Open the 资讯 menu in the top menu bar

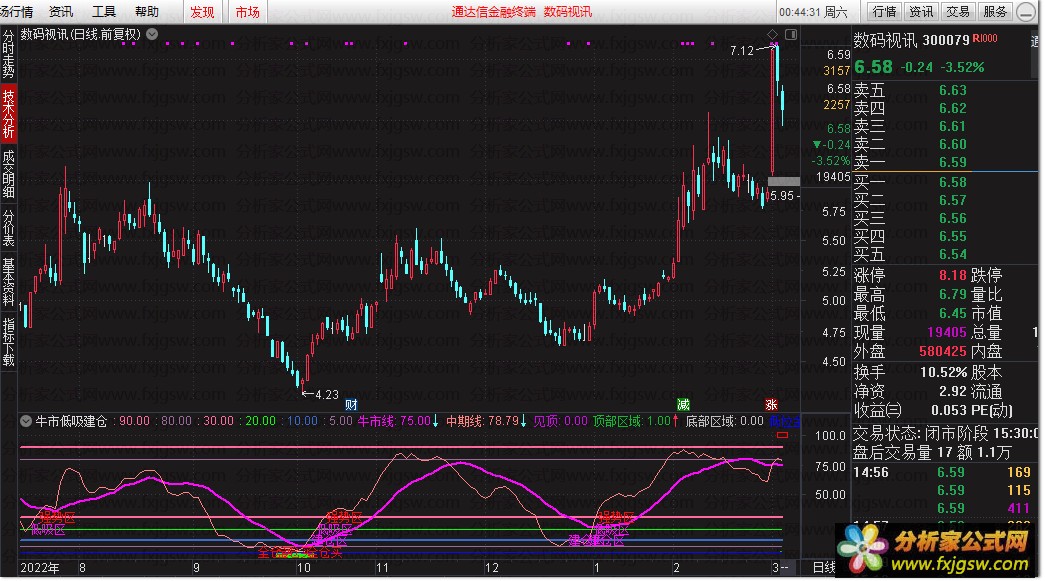[x=61, y=11]
